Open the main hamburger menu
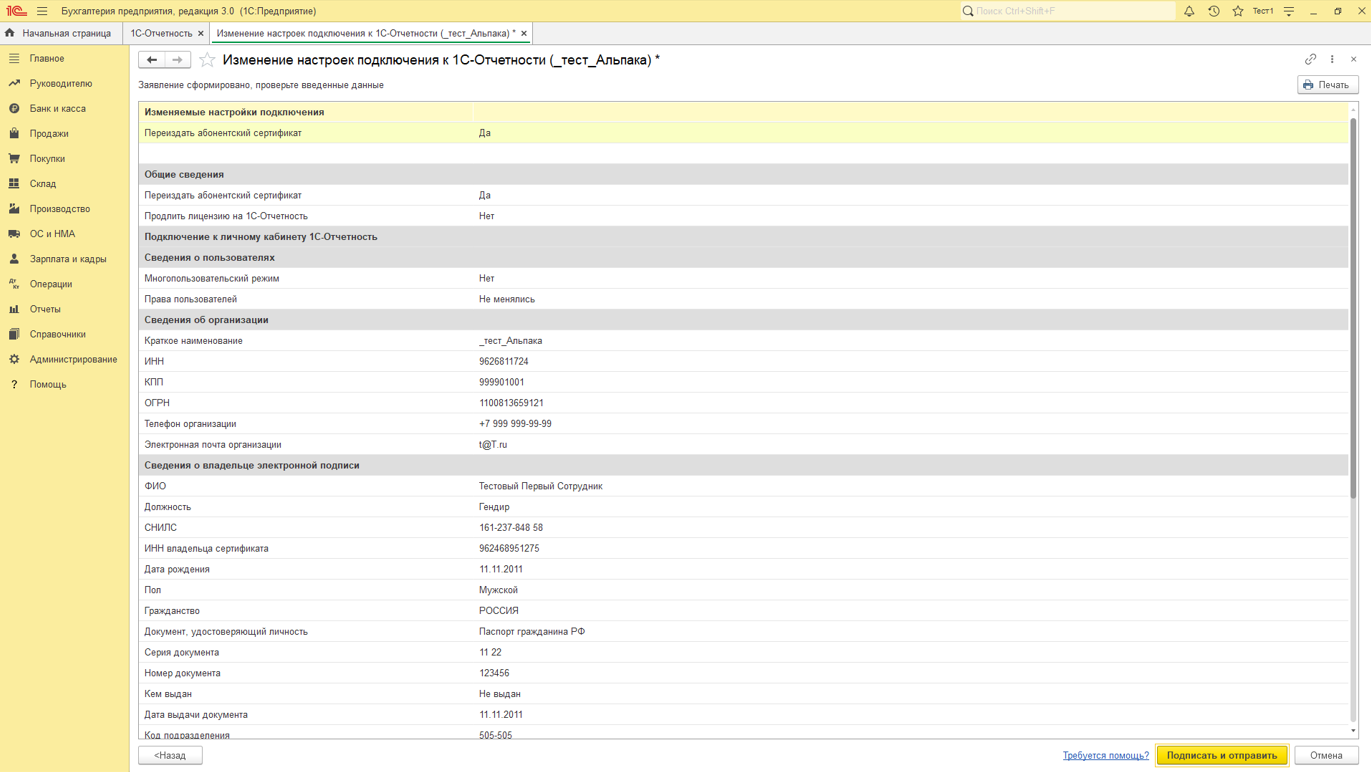 point(42,11)
